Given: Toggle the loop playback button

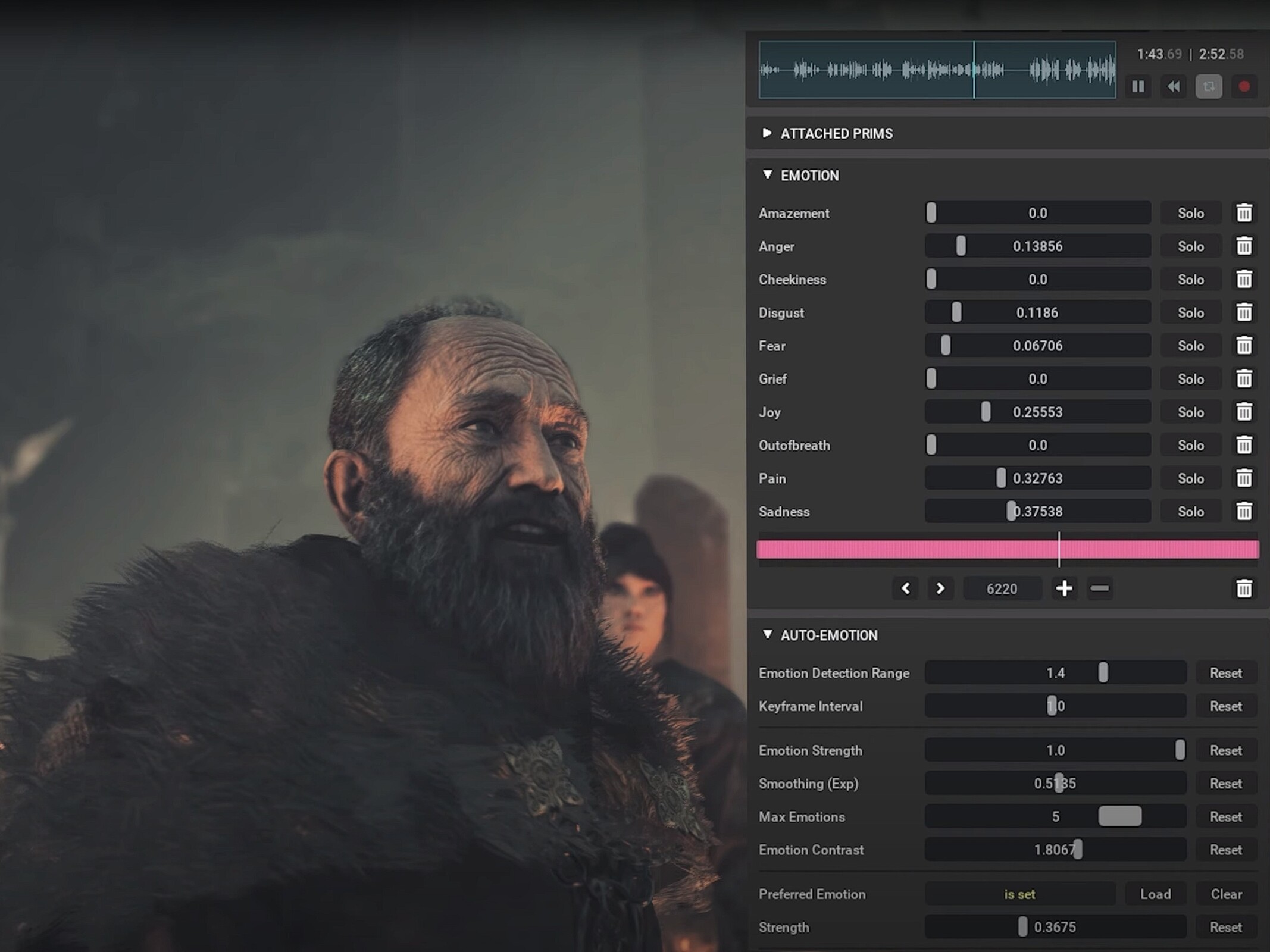Looking at the screenshot, I should pyautogui.click(x=1208, y=87).
